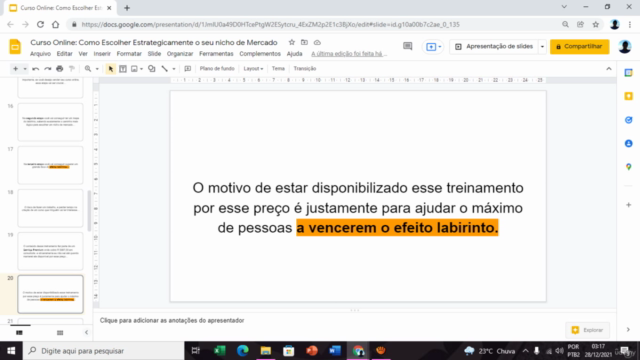The image size is (640, 360).
Task: Click the present to meeting icon
Action: coord(431,47)
